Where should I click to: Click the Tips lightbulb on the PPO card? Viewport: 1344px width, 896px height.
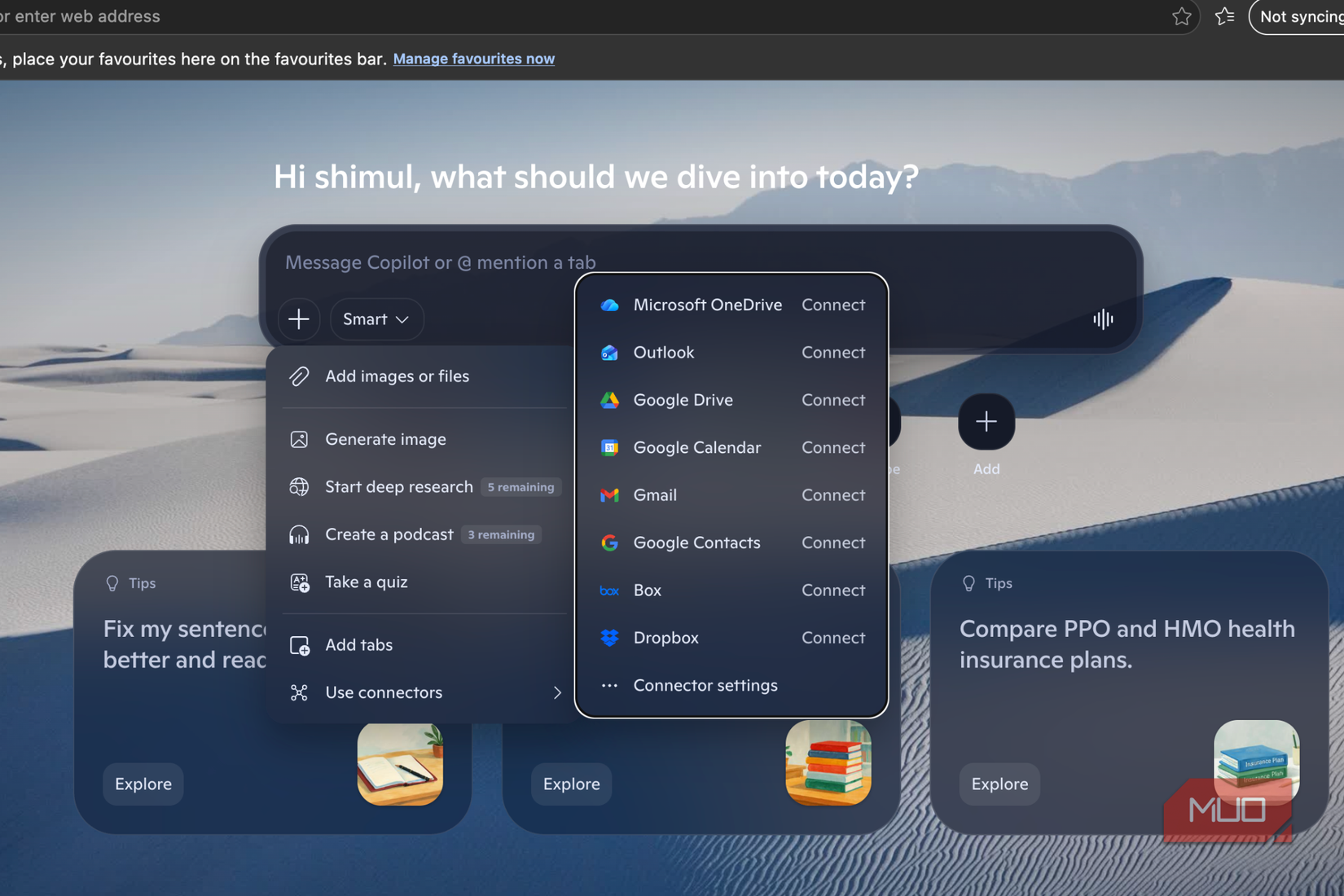point(968,583)
